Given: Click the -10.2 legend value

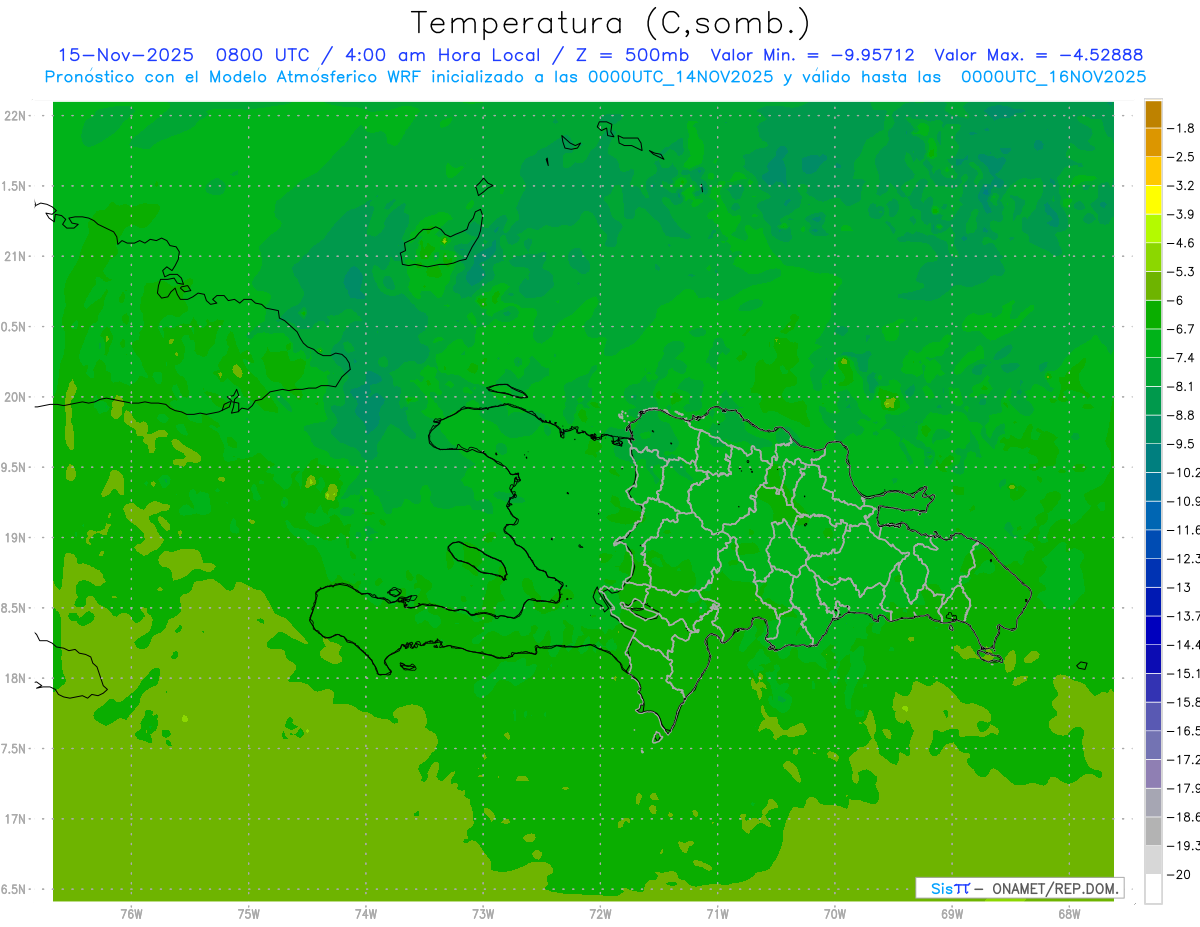Looking at the screenshot, I should [x=1183, y=472].
